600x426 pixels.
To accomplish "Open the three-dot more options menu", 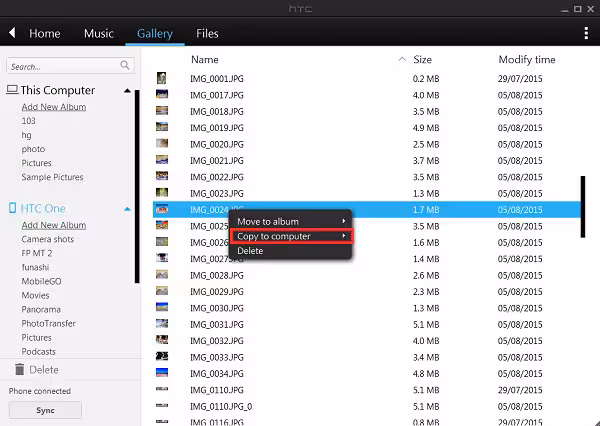I will 586,33.
